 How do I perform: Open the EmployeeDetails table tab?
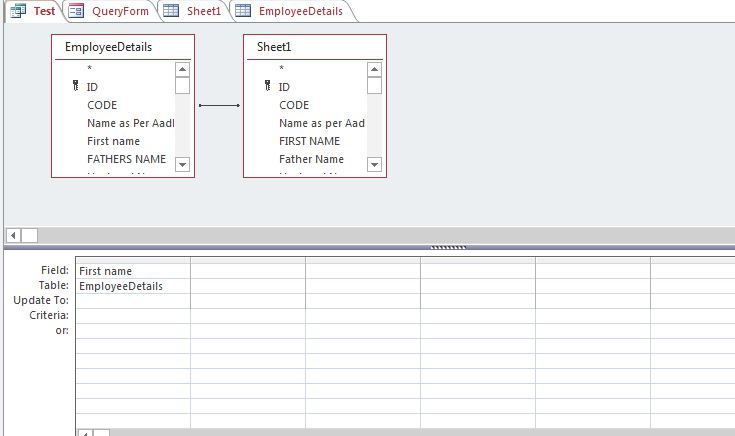291,11
